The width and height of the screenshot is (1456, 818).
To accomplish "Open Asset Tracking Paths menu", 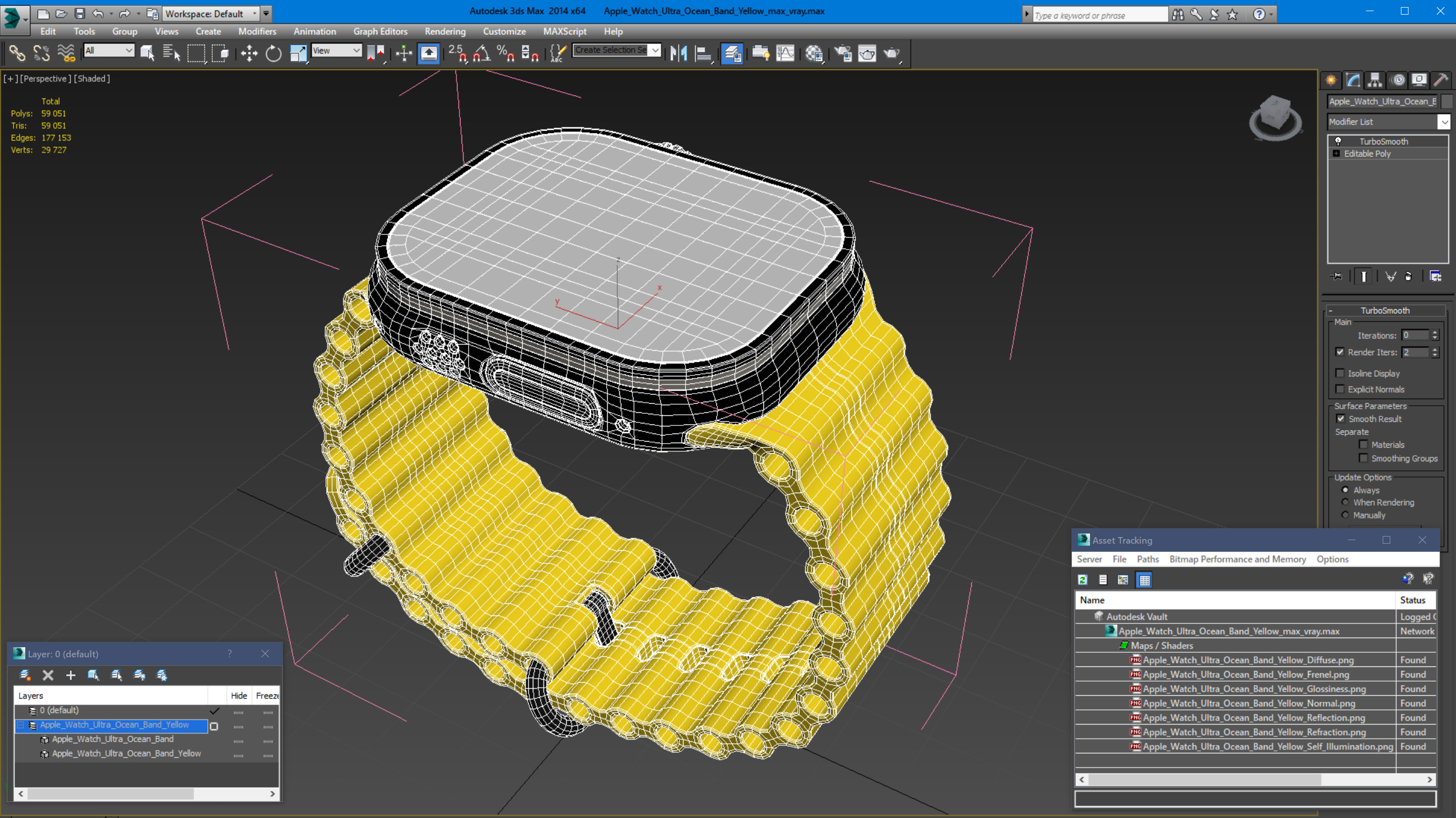I will click(1148, 559).
